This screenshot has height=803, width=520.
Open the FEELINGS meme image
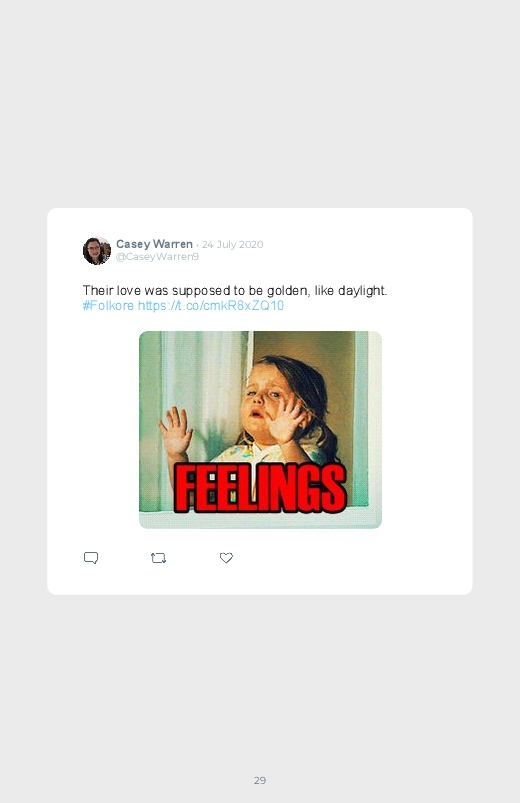click(x=260, y=430)
